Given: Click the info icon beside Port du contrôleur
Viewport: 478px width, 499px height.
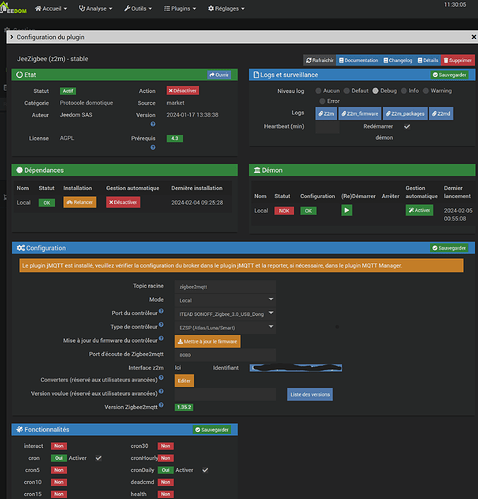Looking at the screenshot, I should 161,311.
